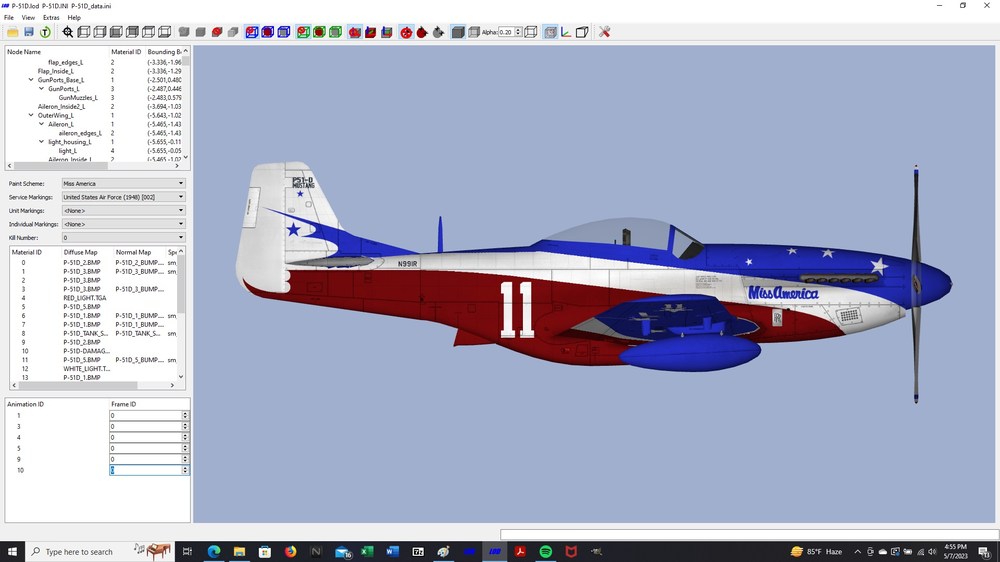Open the View menu

click(x=28, y=18)
